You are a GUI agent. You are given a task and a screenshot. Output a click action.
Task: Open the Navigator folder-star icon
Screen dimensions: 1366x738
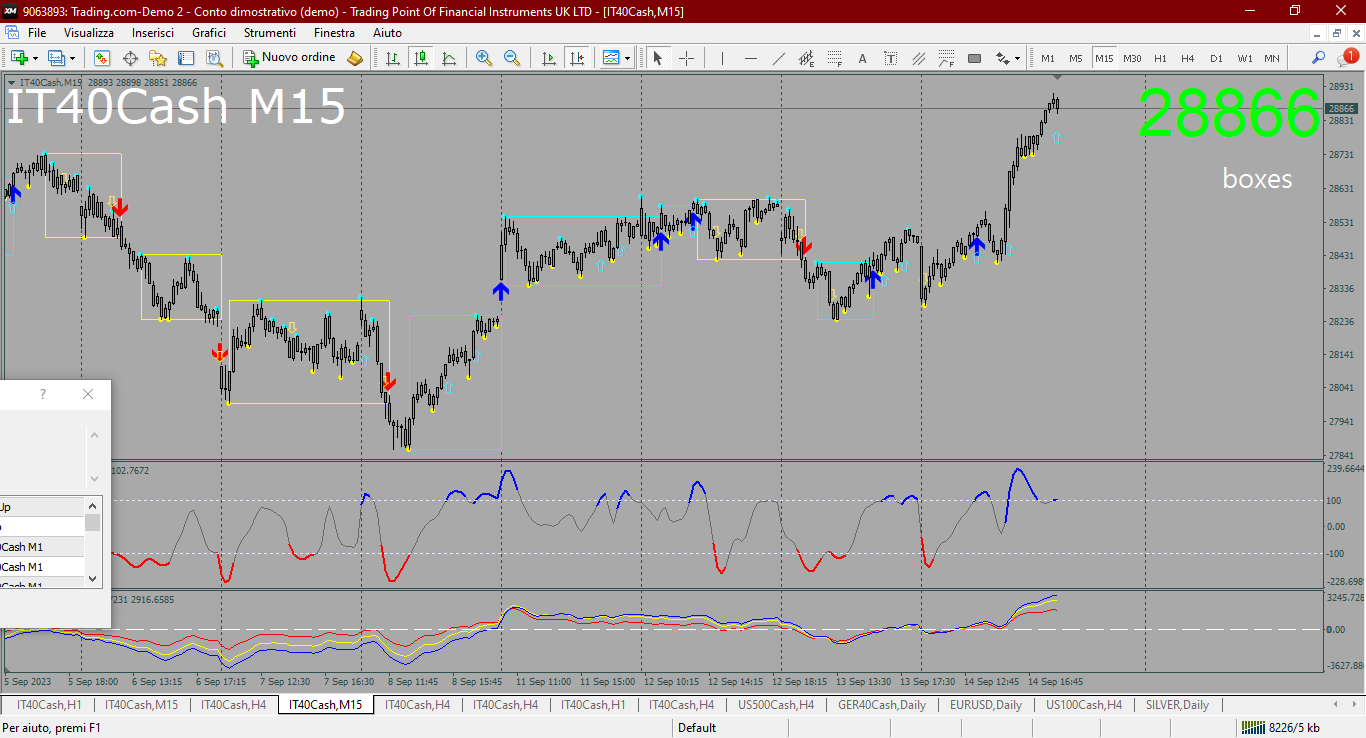tap(158, 58)
